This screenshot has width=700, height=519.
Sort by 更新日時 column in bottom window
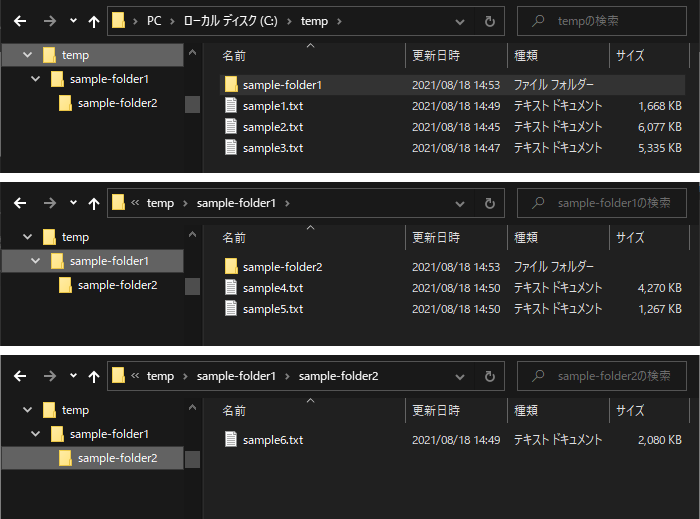point(436,410)
